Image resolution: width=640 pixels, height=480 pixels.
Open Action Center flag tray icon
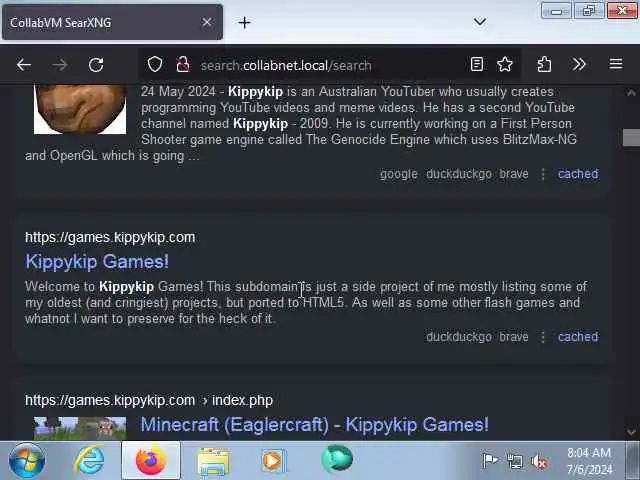pyautogui.click(x=490, y=461)
